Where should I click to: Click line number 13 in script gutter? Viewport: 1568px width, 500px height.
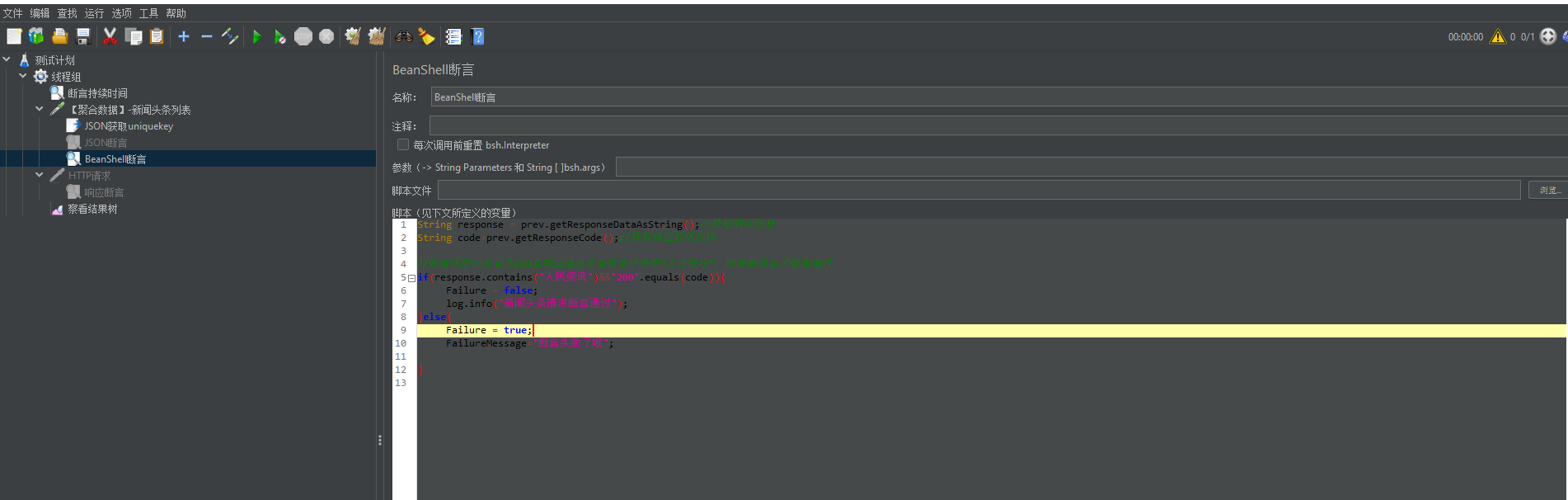point(401,383)
